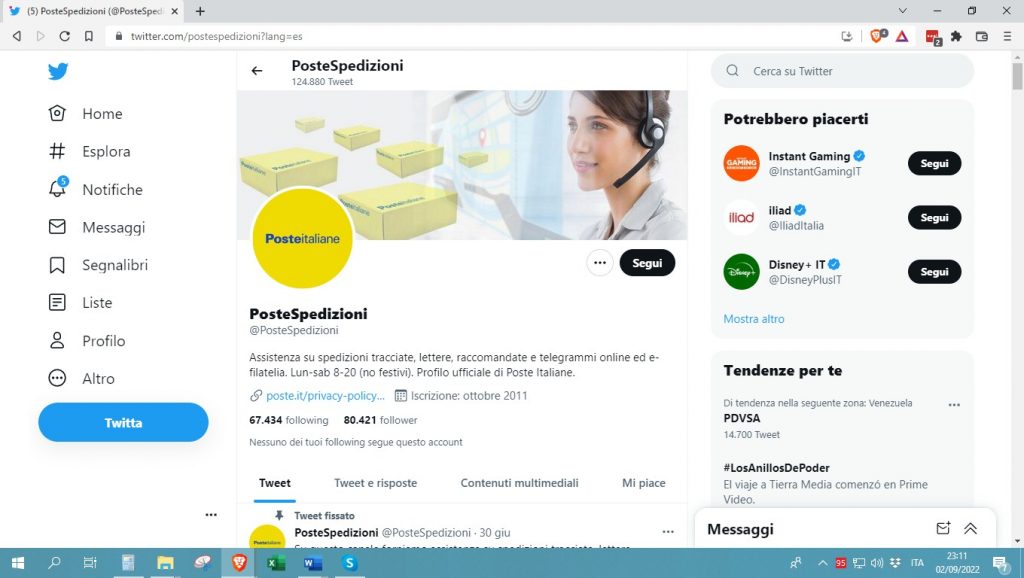Follow Instant Gaming with Segui button
The width and height of the screenshot is (1024, 578).
(934, 163)
